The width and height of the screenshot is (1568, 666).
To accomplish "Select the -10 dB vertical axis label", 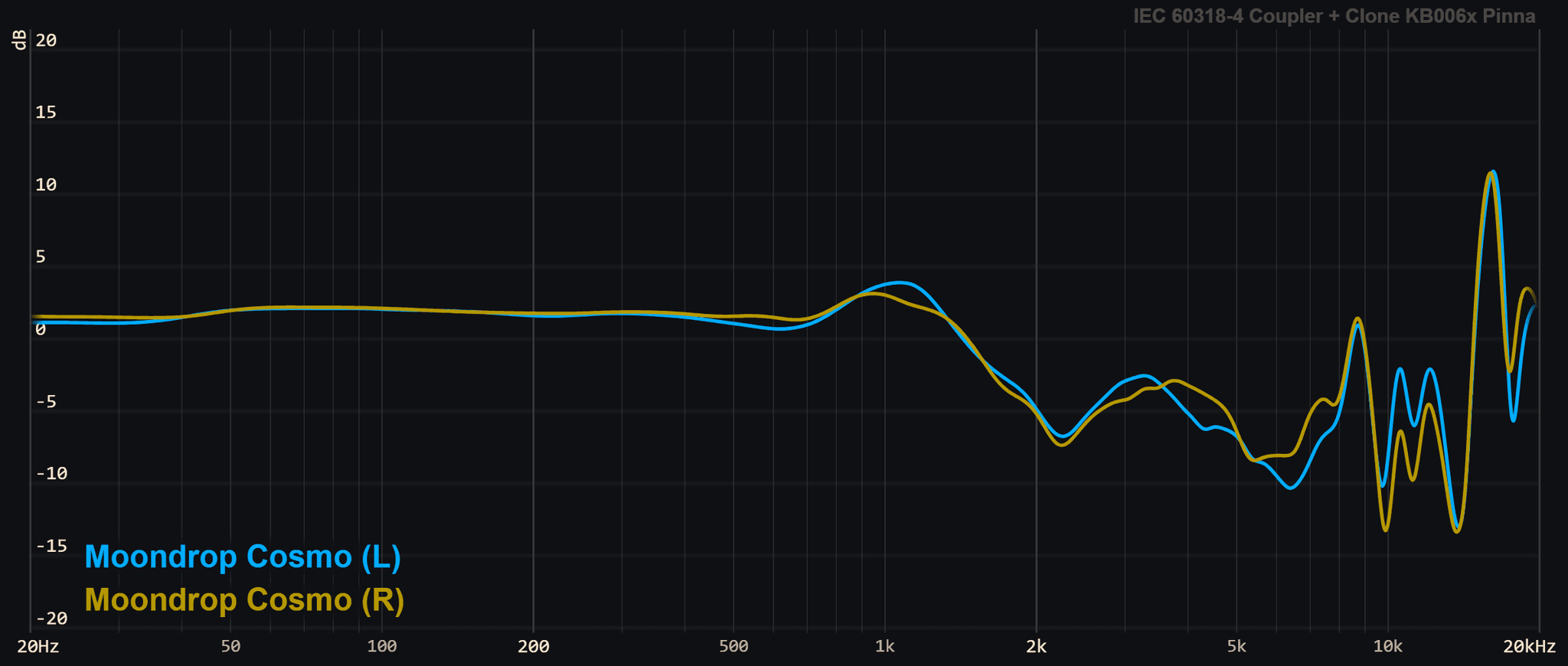I will click(x=51, y=474).
